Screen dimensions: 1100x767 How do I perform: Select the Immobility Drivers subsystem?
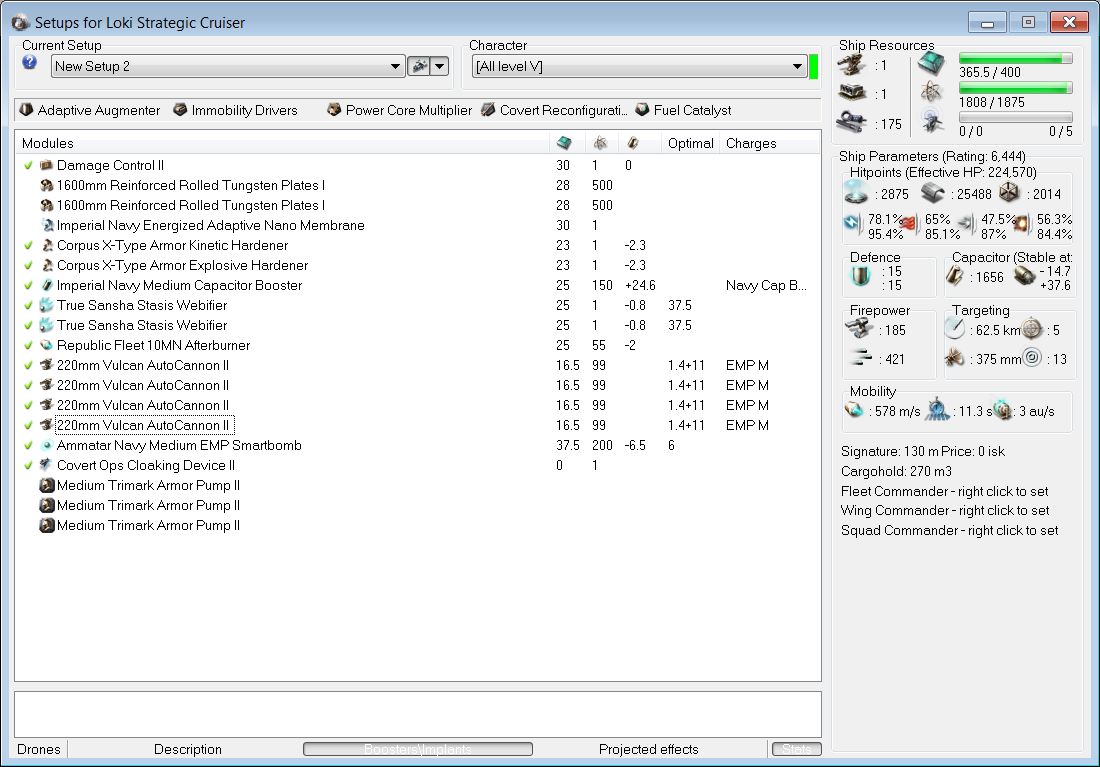click(x=236, y=110)
